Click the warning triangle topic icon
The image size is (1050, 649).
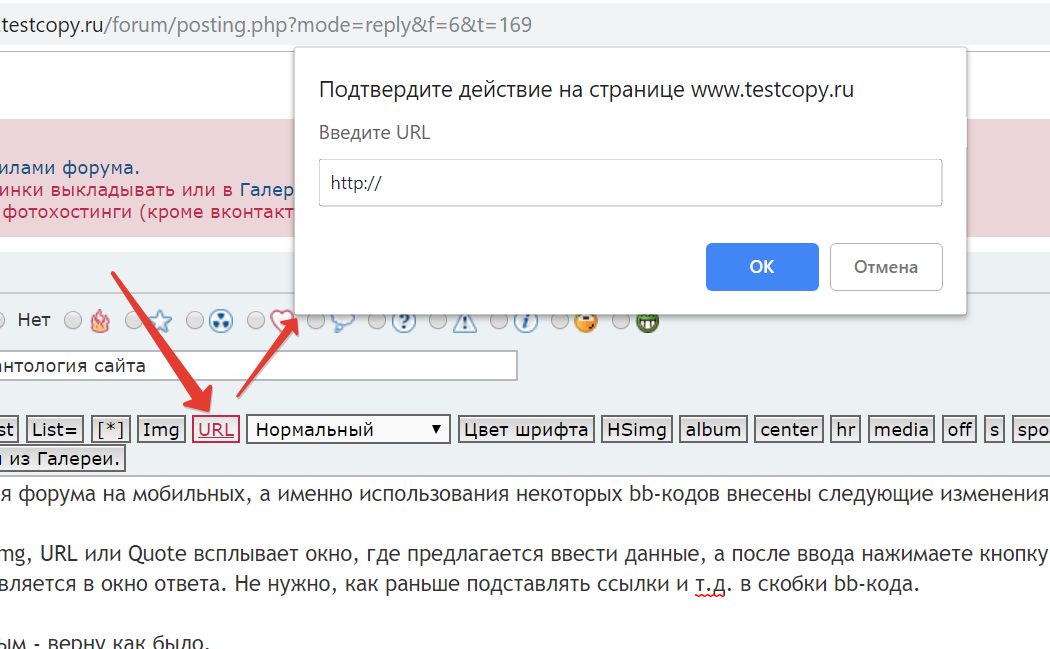pyautogui.click(x=465, y=321)
